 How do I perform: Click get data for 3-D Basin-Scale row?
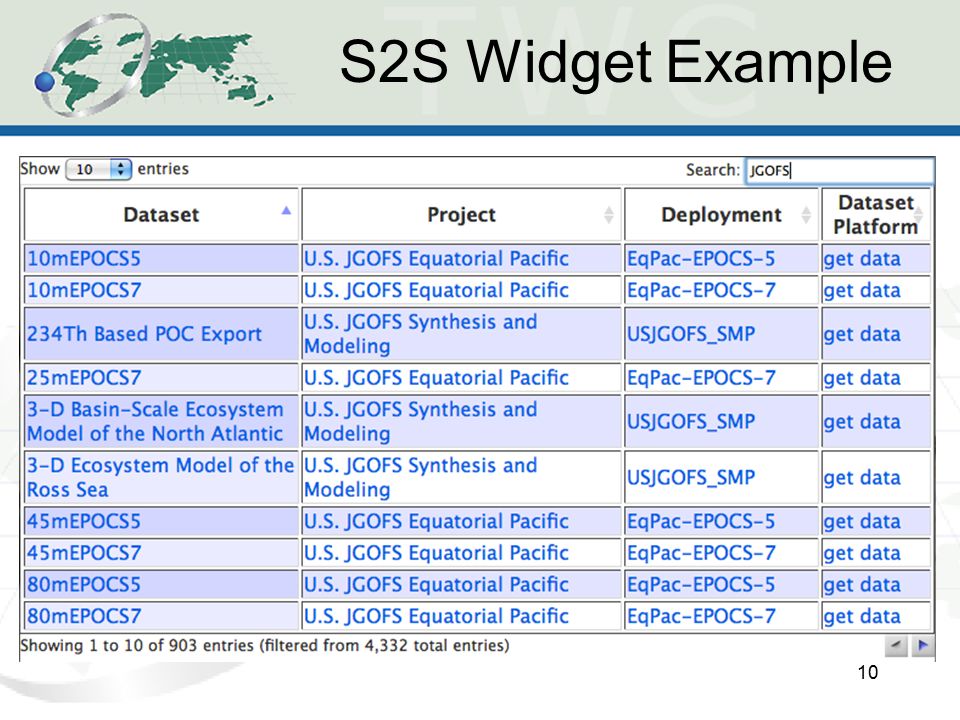pyautogui.click(x=862, y=422)
